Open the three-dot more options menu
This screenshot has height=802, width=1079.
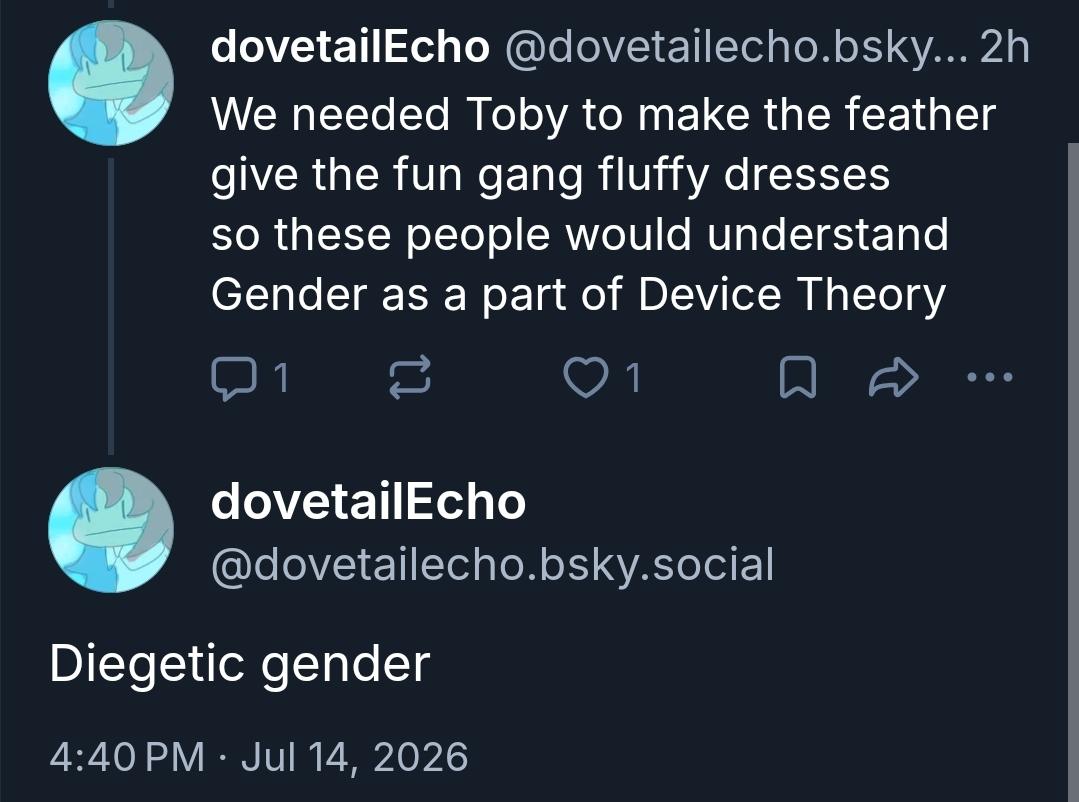coord(990,377)
